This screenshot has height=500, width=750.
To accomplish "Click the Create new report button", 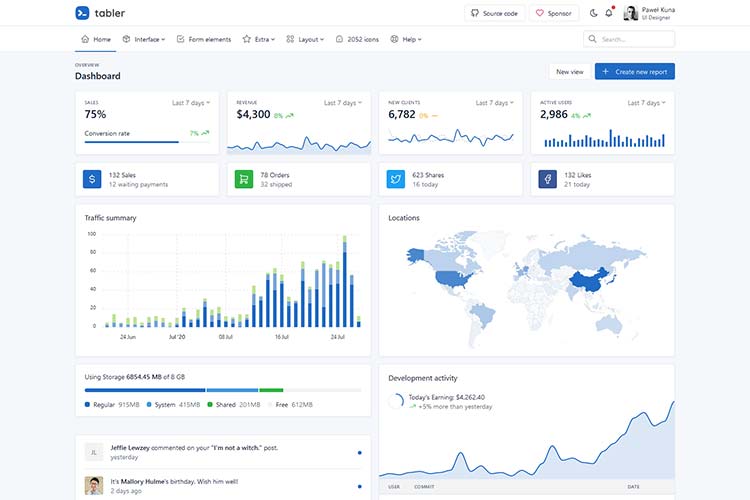I will [634, 72].
